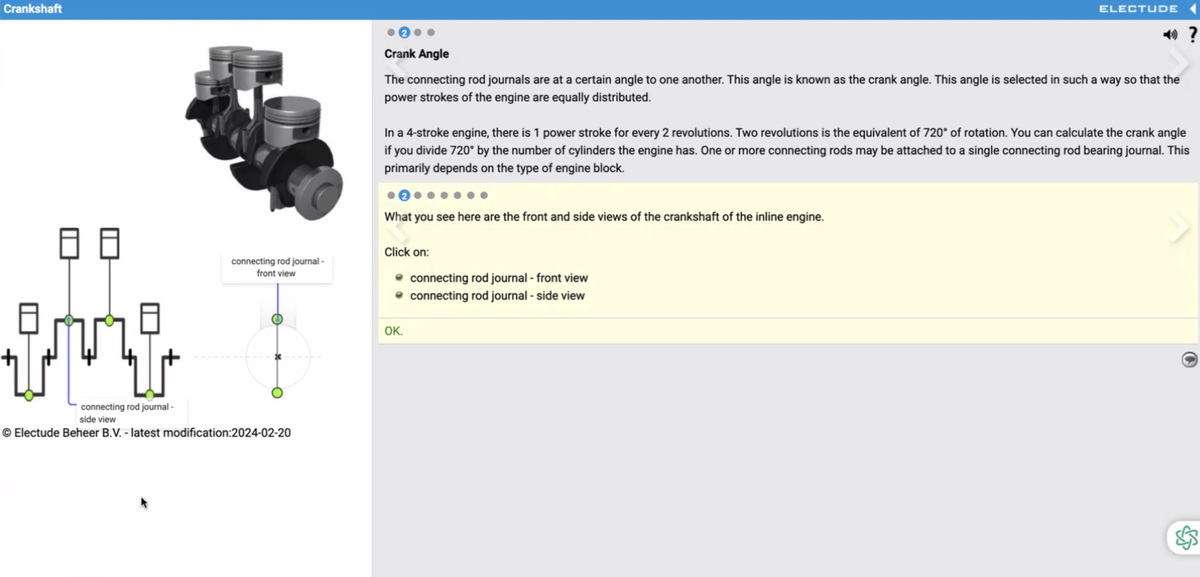Advance the yellow panel with its right chevron

[1180, 229]
